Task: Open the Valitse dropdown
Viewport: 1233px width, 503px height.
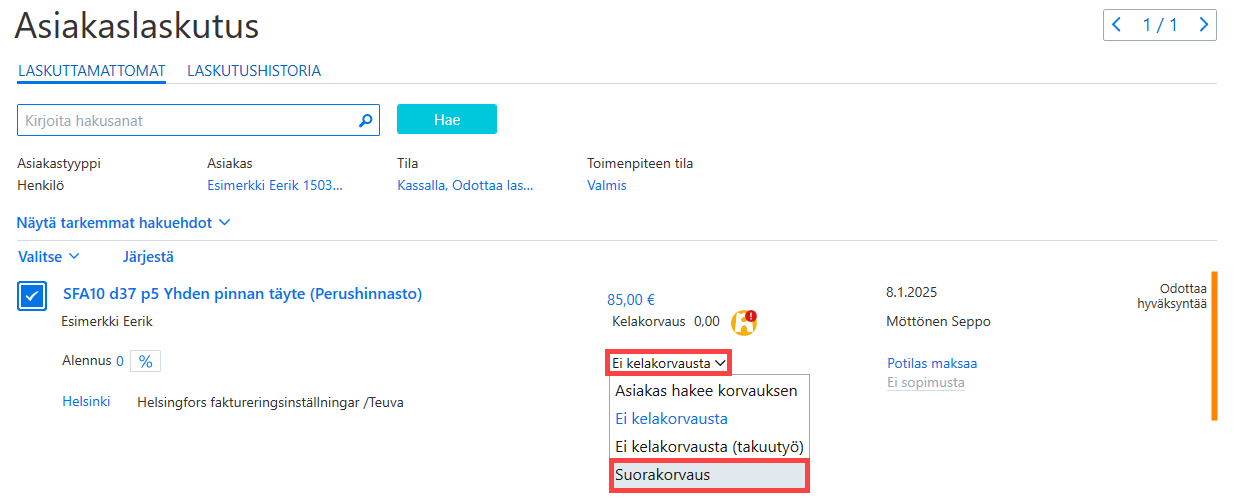Action: tap(49, 257)
